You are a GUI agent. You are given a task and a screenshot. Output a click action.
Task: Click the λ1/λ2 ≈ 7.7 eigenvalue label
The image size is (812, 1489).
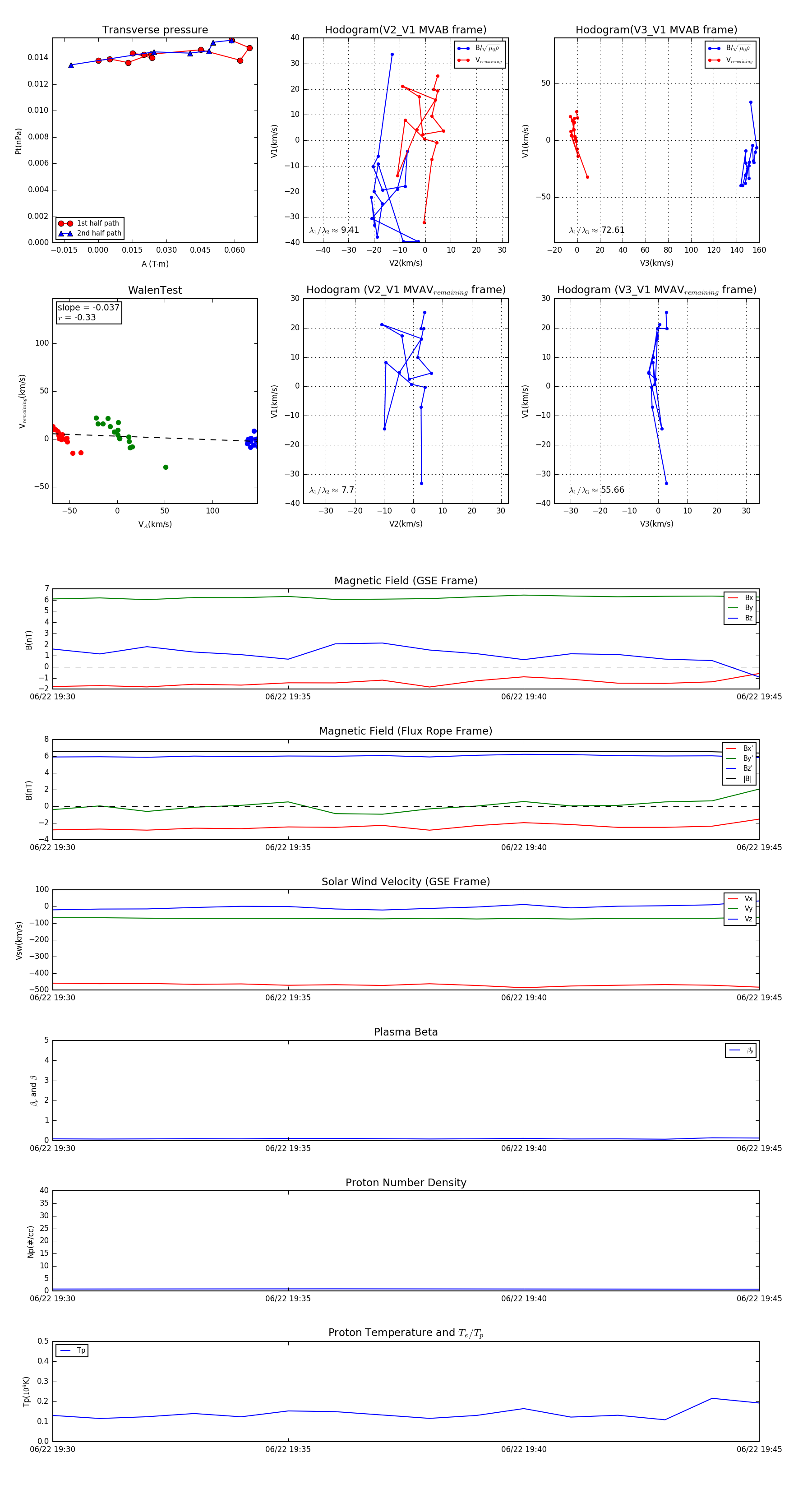(x=332, y=490)
